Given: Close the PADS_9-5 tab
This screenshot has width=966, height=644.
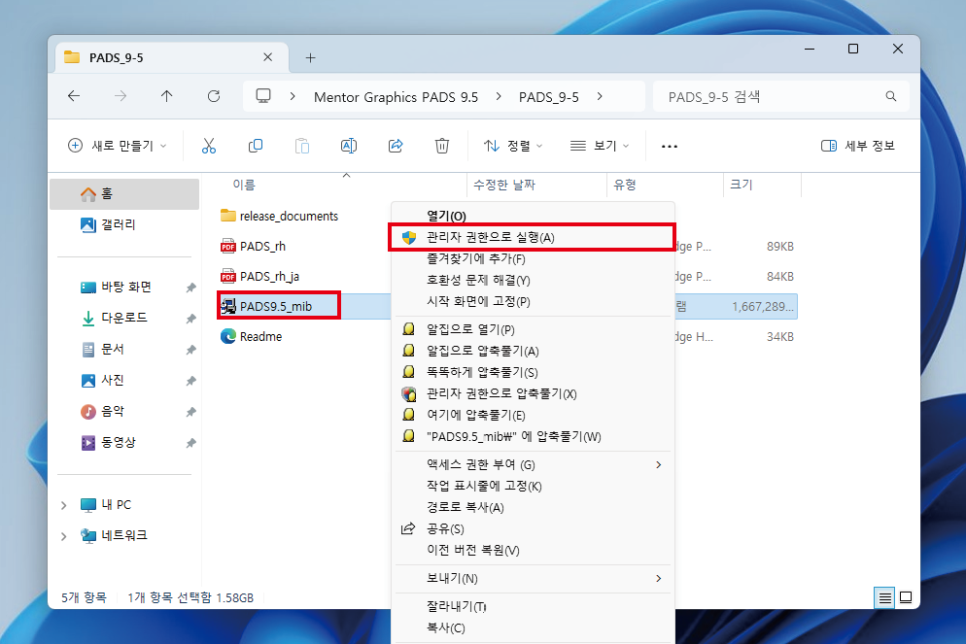Looking at the screenshot, I should [267, 57].
